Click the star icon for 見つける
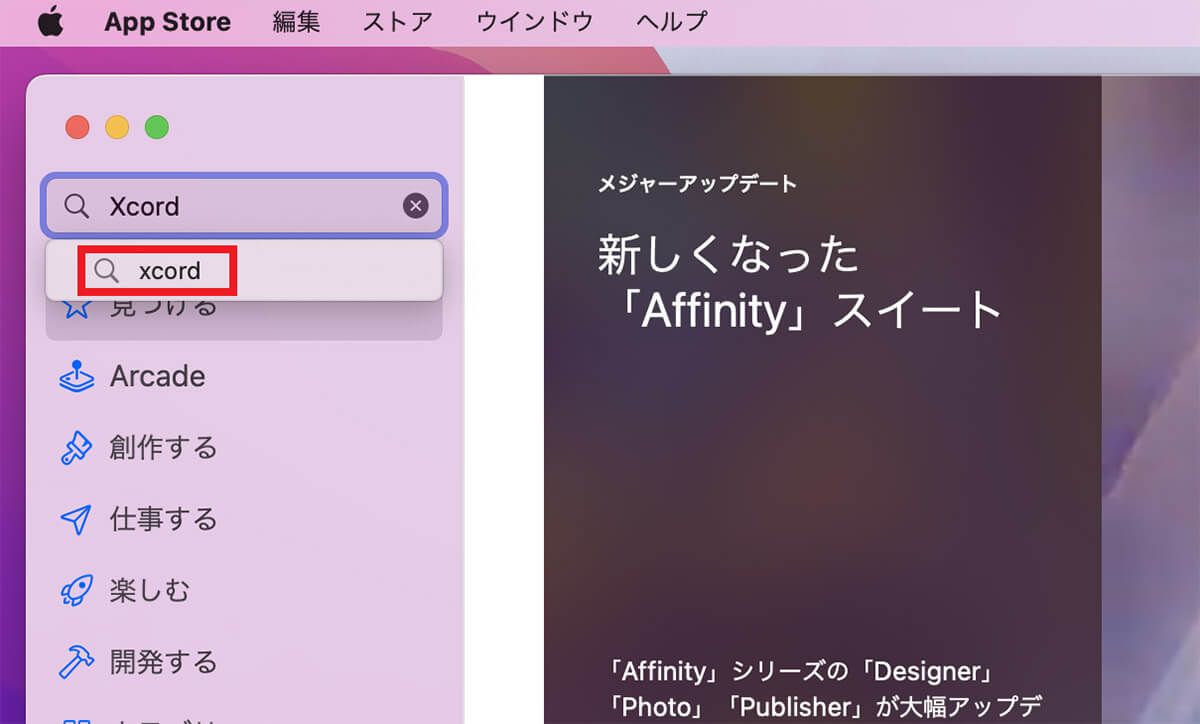Screen dimensions: 1200x724 click(x=77, y=306)
